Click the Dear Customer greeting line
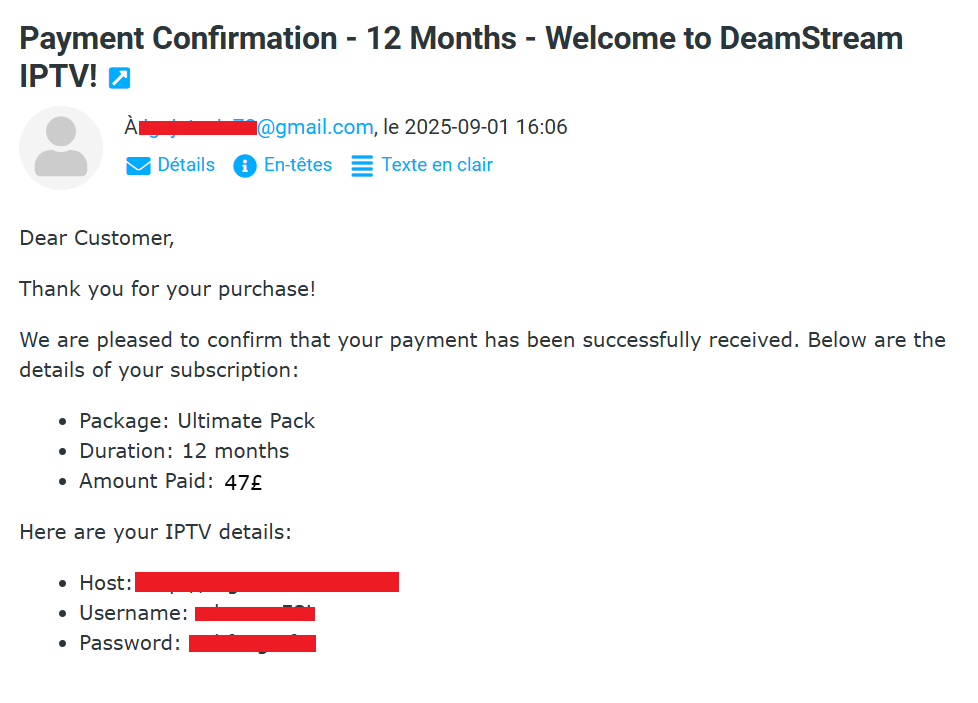The height and width of the screenshot is (703, 978). (x=96, y=238)
